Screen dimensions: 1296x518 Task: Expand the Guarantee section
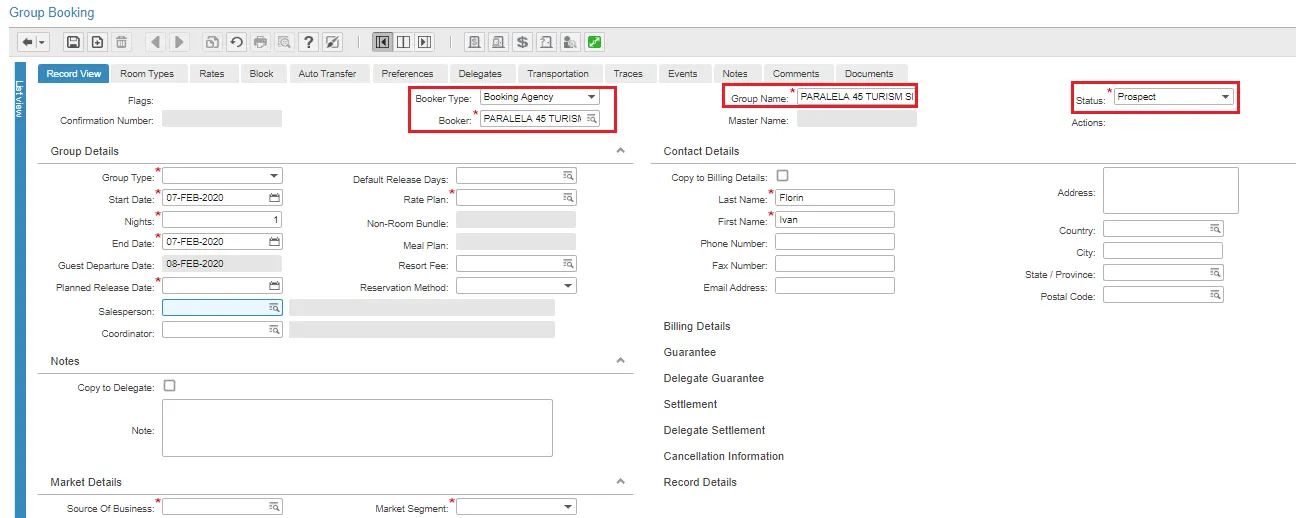click(x=690, y=352)
